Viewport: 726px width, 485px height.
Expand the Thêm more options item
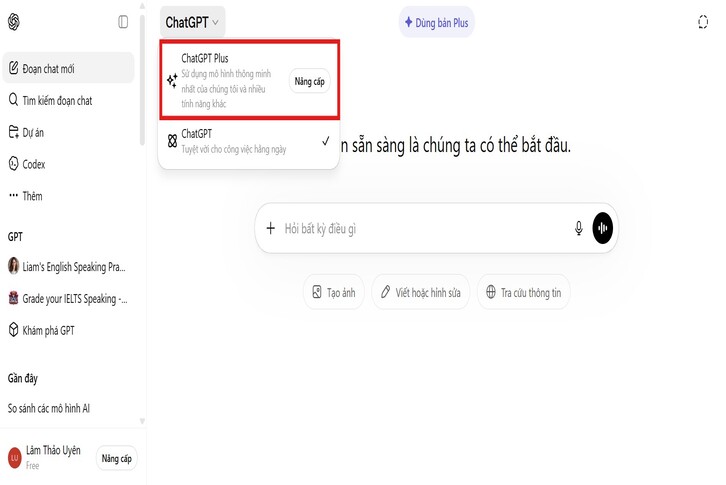(x=69, y=196)
